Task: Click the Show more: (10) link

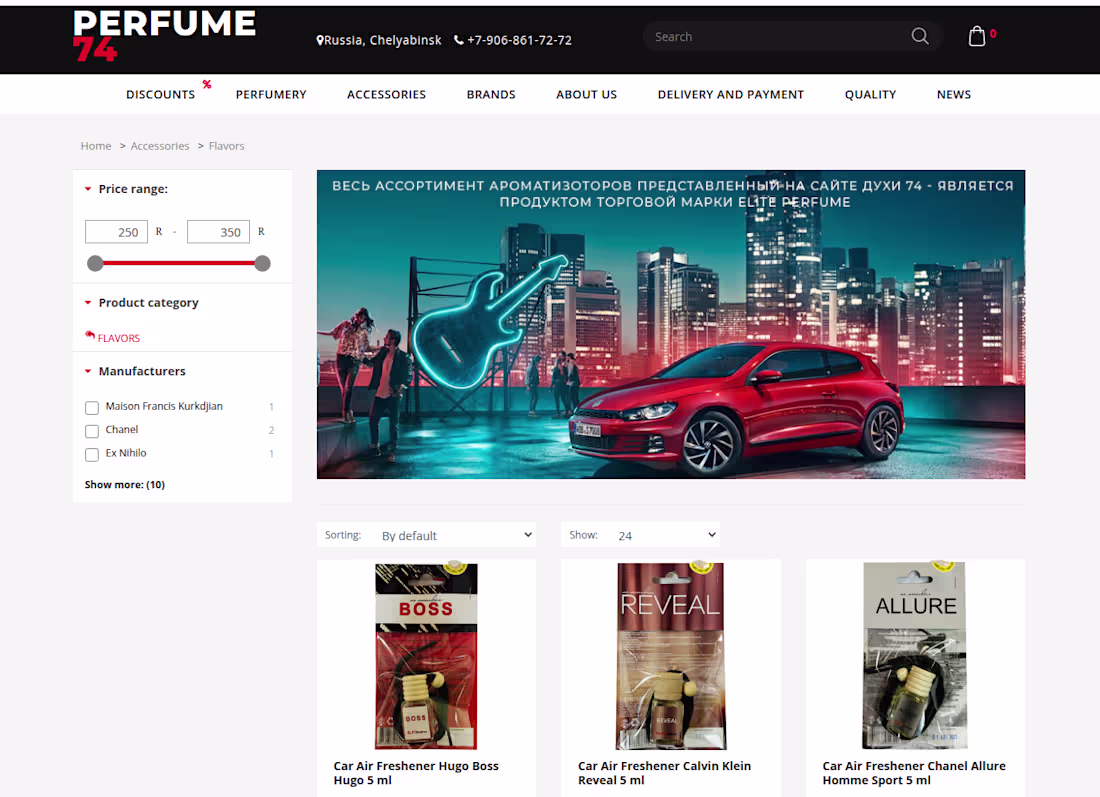Action: coord(124,484)
